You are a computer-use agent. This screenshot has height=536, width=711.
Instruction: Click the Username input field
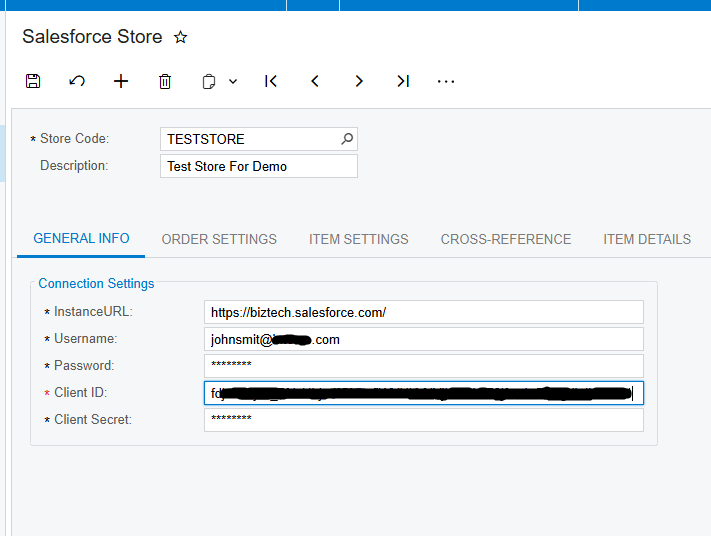click(424, 339)
